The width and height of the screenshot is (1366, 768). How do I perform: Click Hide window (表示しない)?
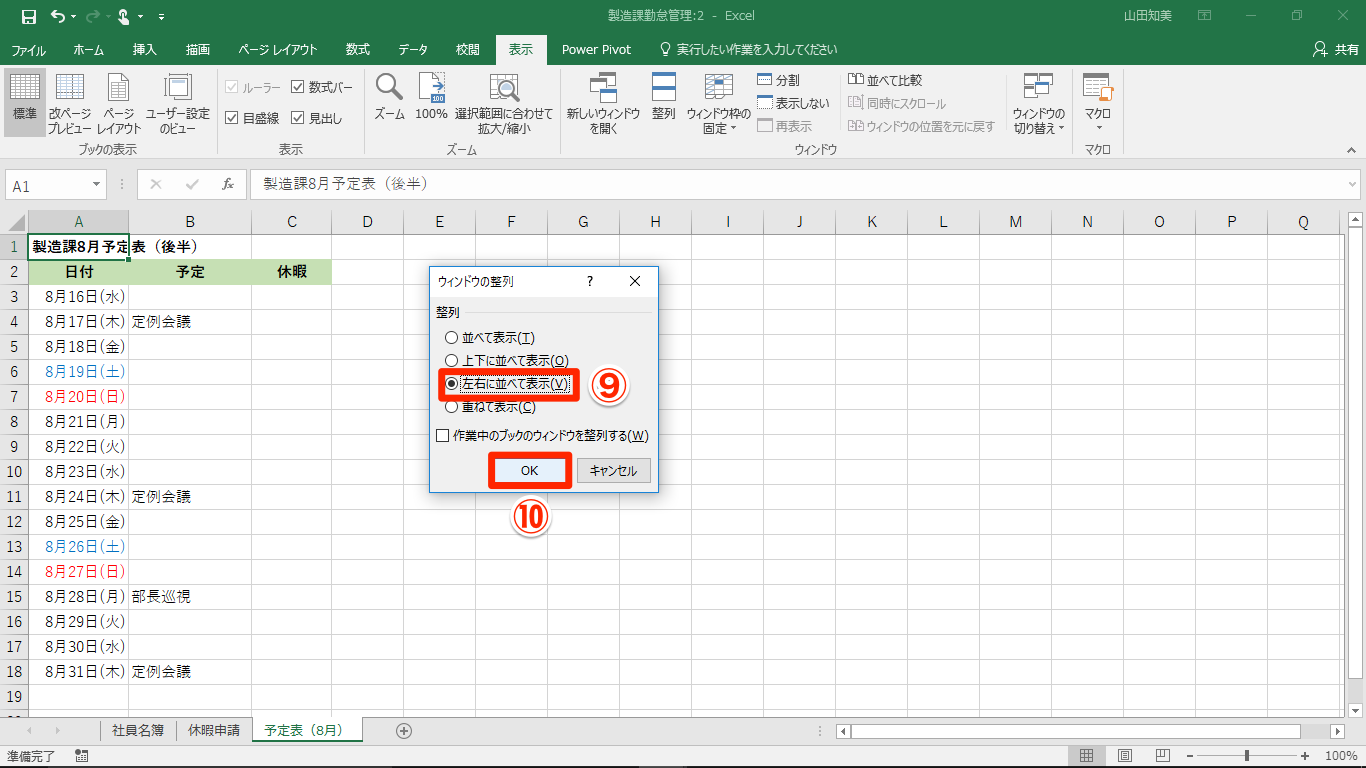tap(794, 103)
